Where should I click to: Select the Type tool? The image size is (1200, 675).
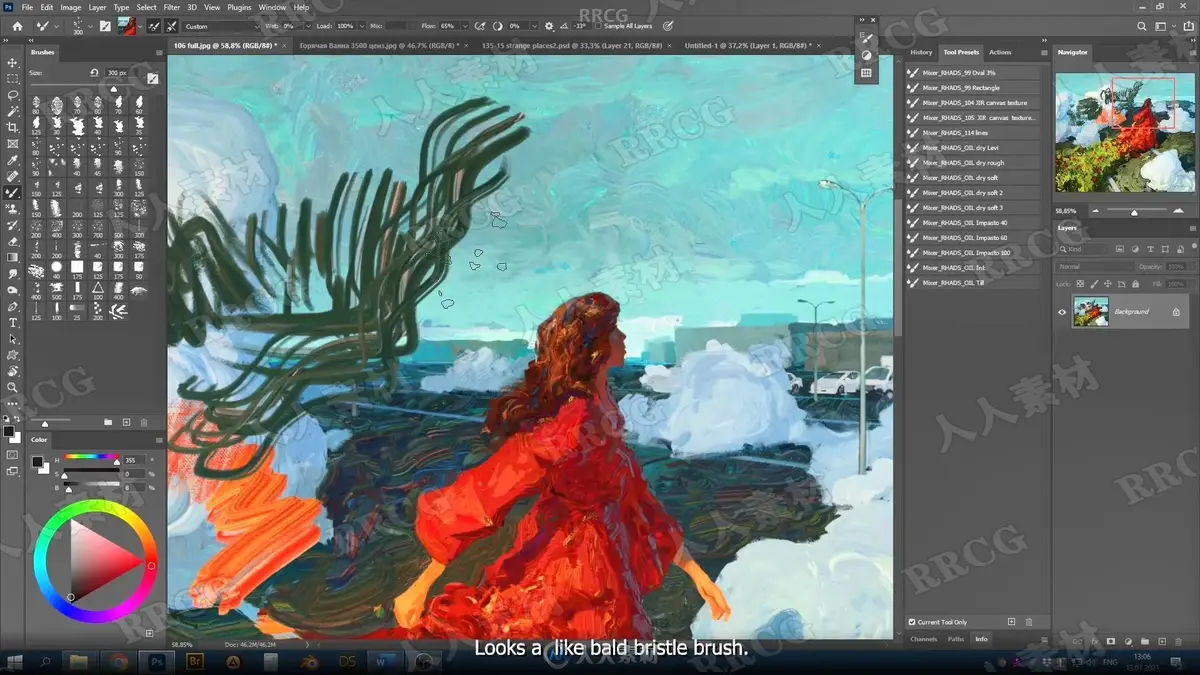13,322
